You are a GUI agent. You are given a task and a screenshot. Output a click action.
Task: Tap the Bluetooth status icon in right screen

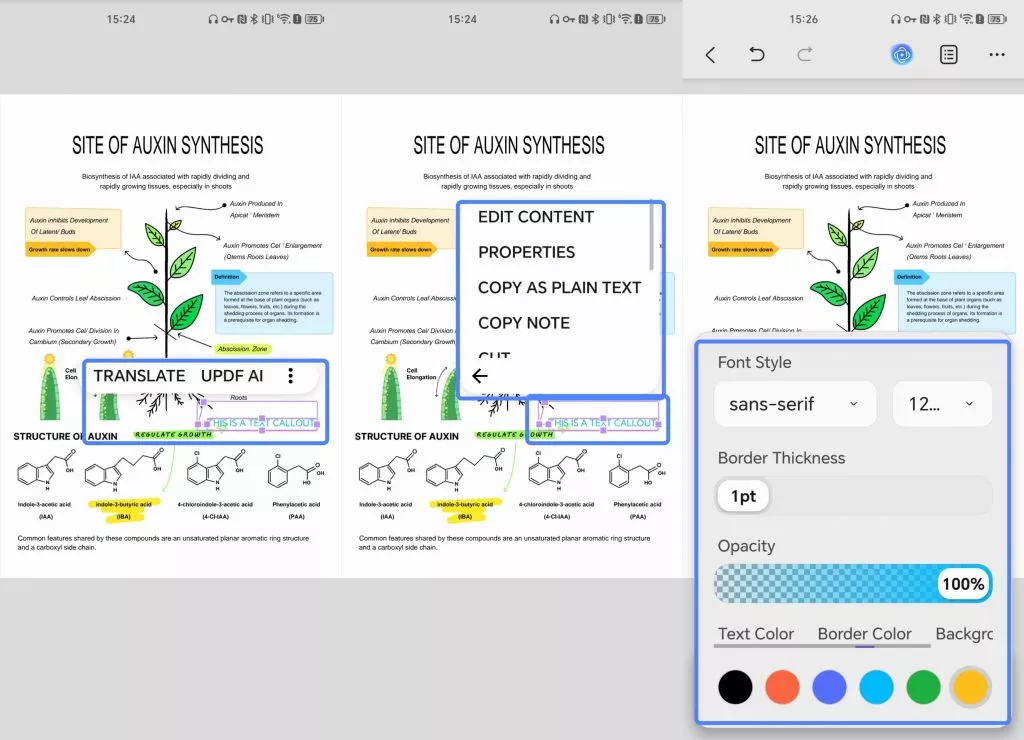(936, 19)
